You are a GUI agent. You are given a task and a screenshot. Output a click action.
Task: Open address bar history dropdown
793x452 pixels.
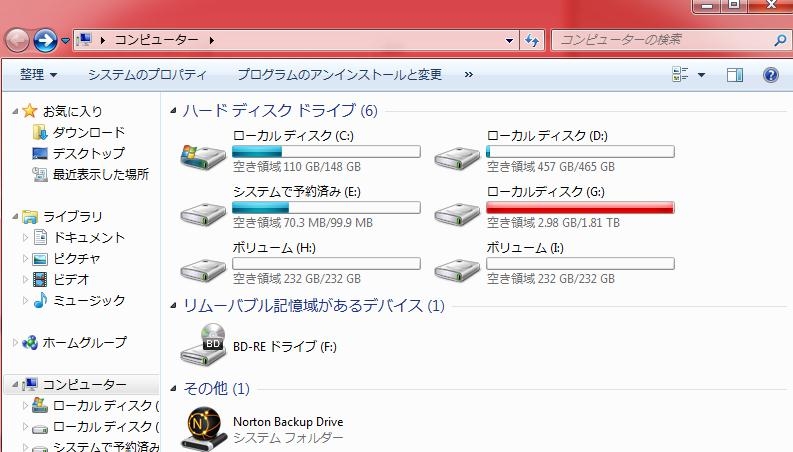tap(509, 40)
